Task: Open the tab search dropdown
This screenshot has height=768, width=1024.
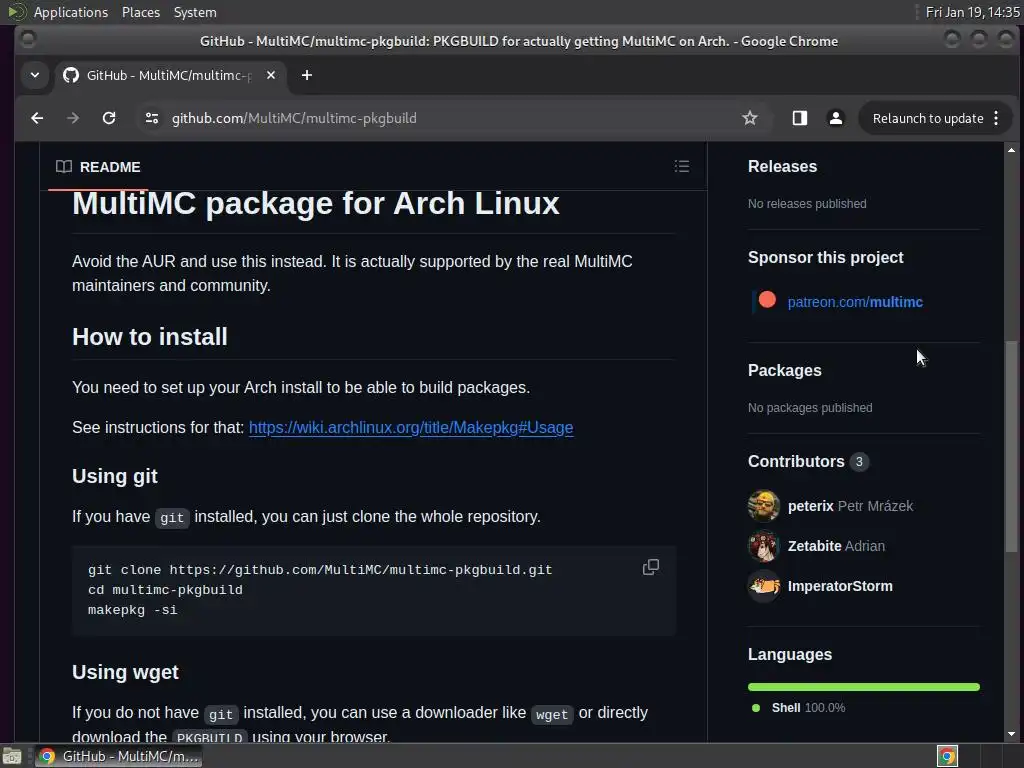Action: pyautogui.click(x=35, y=75)
